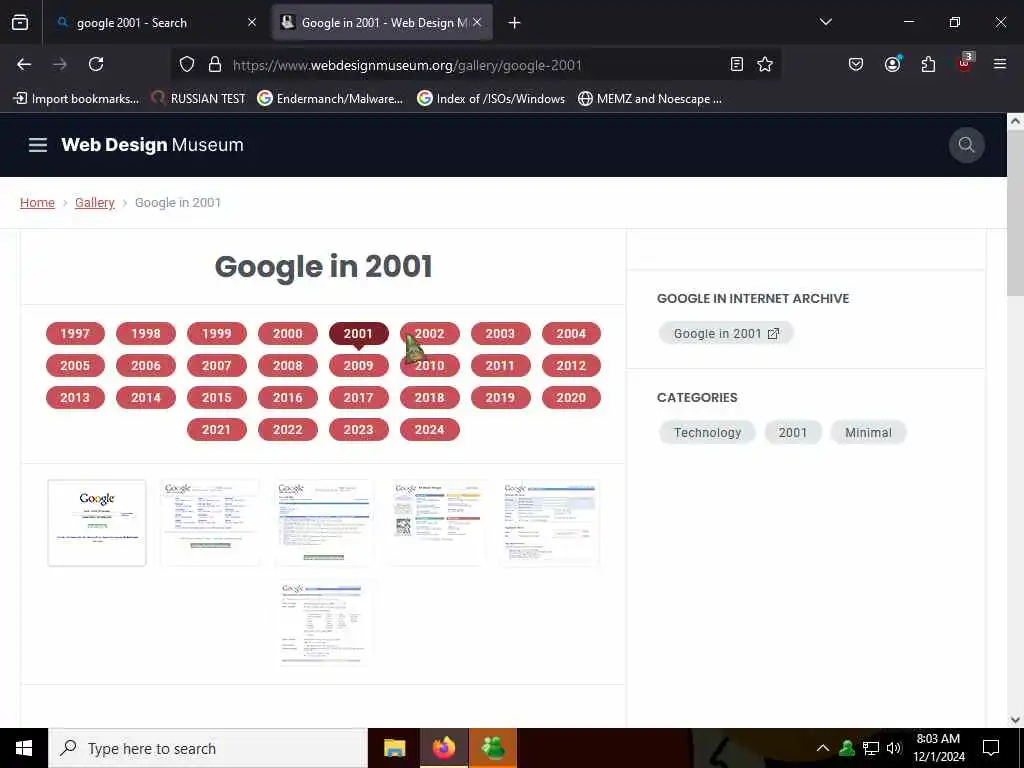The height and width of the screenshot is (768, 1024).
Task: Click Firefox icon in the taskbar
Action: pos(443,748)
